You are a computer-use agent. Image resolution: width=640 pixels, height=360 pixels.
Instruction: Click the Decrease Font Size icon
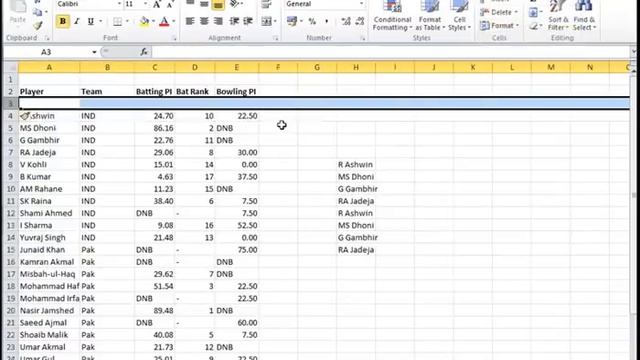click(170, 4)
